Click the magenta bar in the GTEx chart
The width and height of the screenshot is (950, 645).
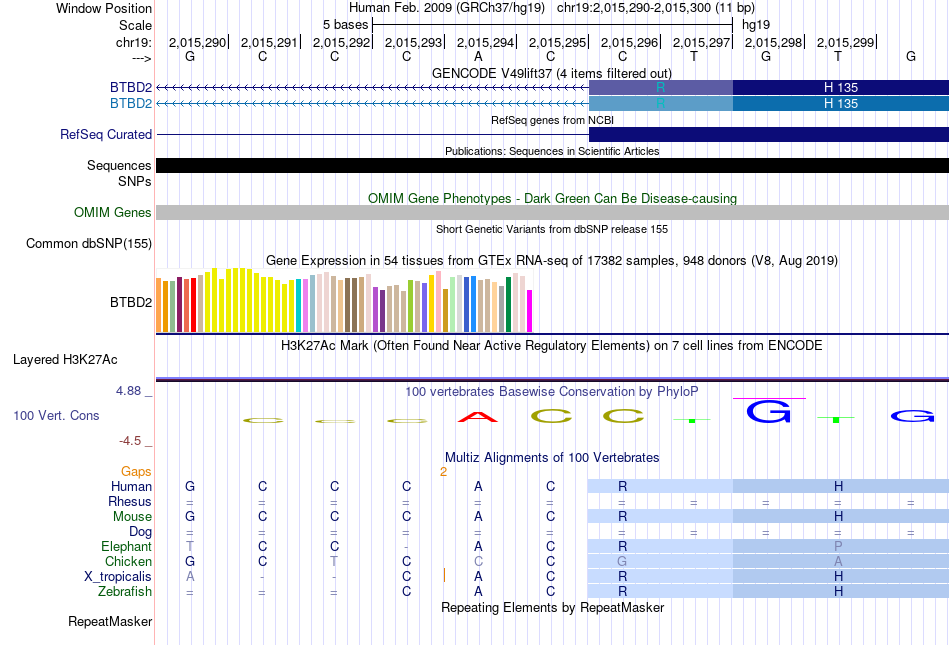pos(530,311)
